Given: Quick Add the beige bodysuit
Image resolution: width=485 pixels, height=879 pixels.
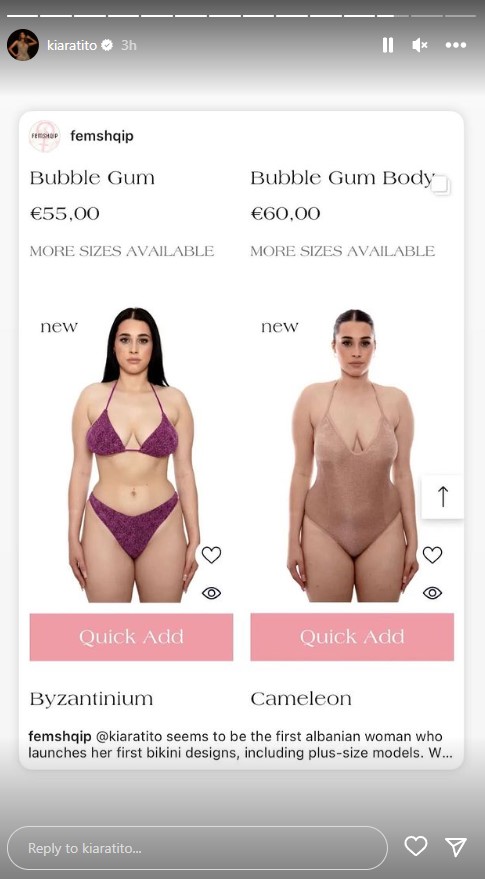Looking at the screenshot, I should 352,637.
